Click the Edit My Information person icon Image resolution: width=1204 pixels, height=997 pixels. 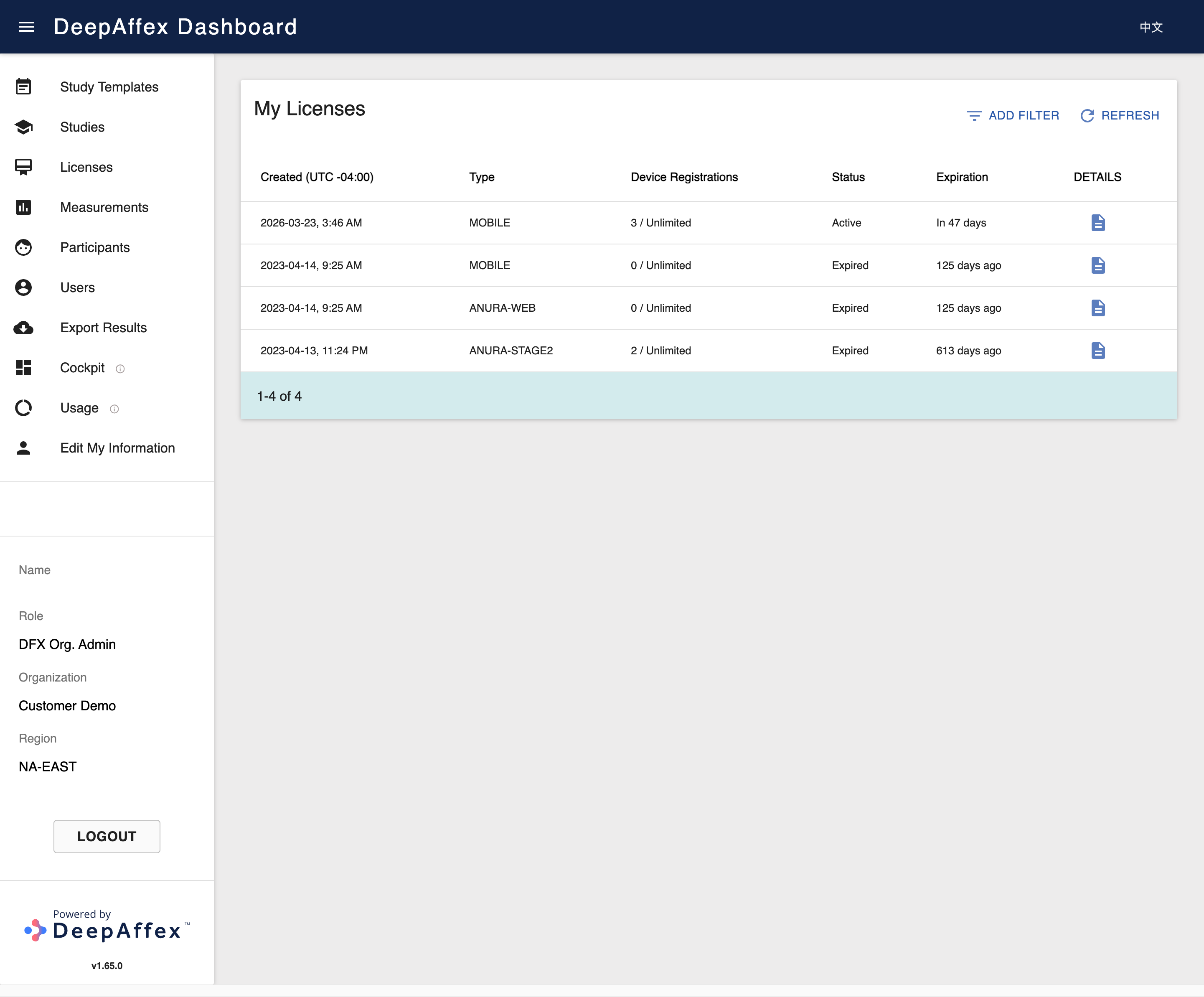coord(23,448)
